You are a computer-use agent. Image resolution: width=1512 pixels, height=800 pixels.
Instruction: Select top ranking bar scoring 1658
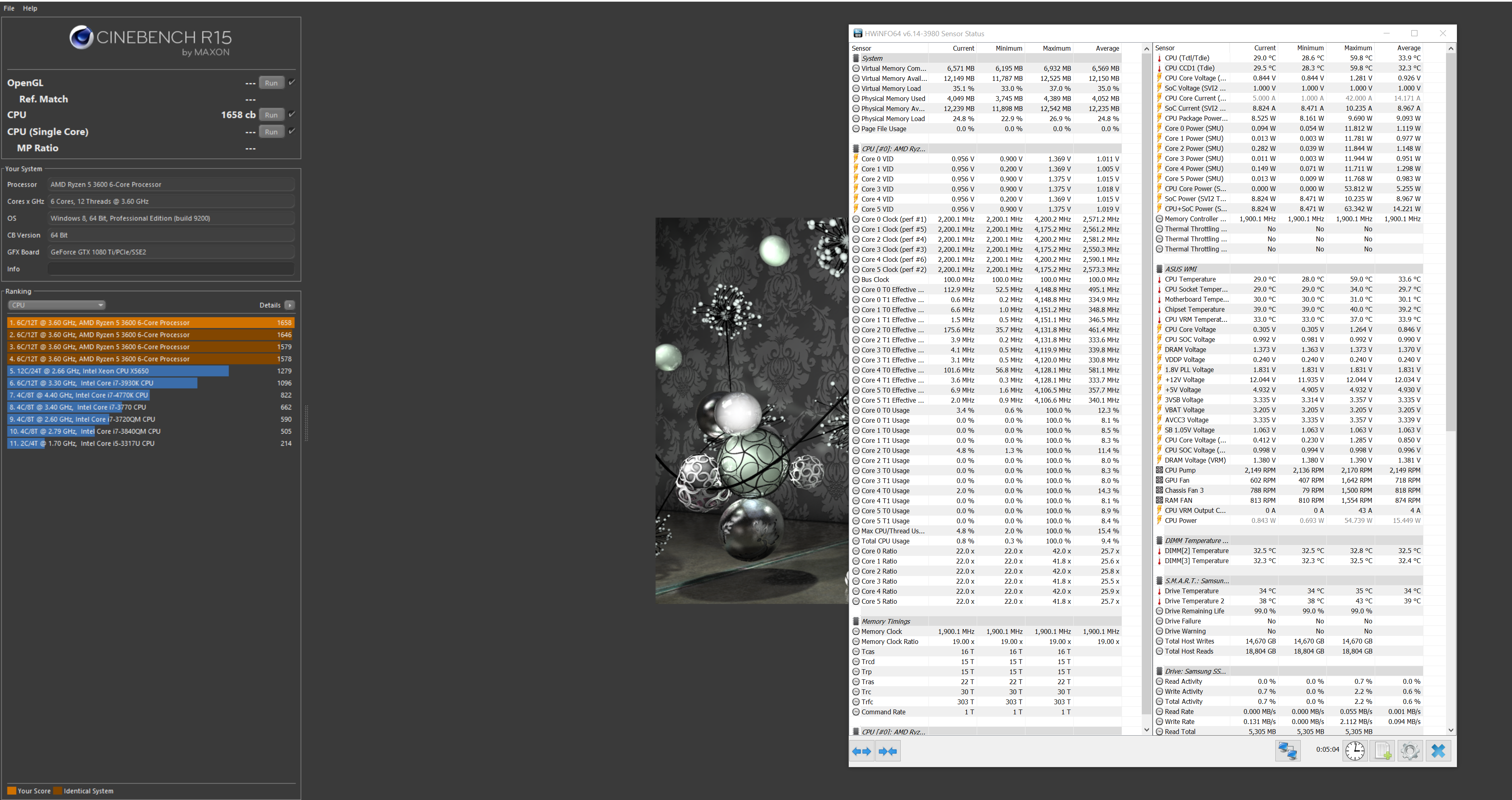point(150,323)
